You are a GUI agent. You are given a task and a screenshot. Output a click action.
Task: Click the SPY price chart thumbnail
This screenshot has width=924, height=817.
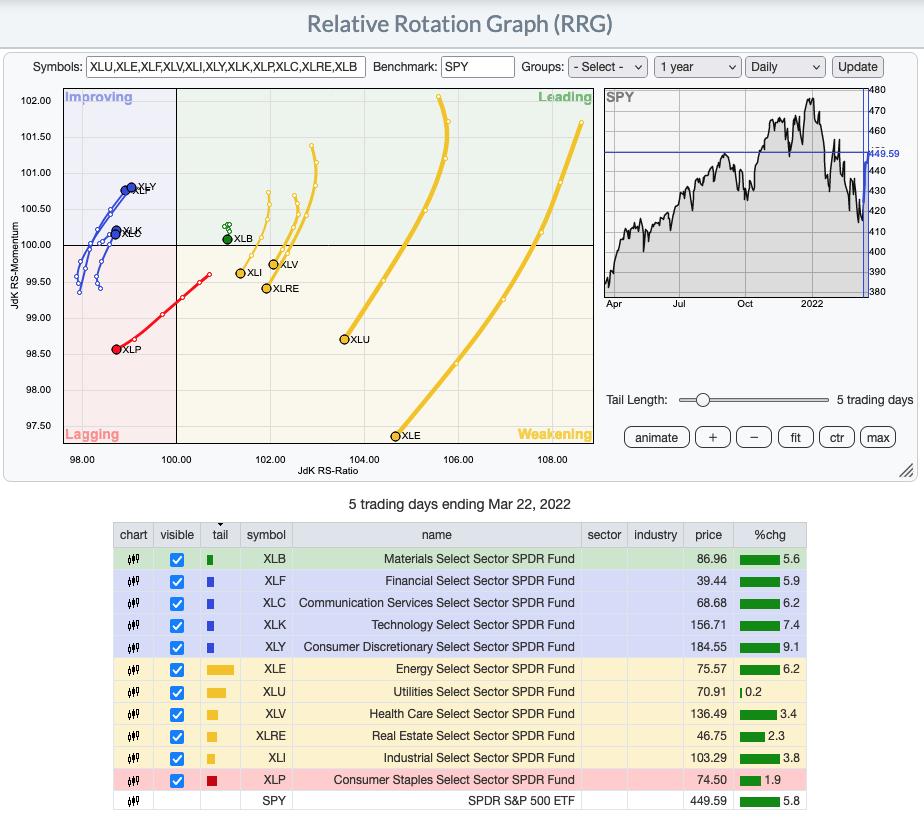(x=736, y=193)
